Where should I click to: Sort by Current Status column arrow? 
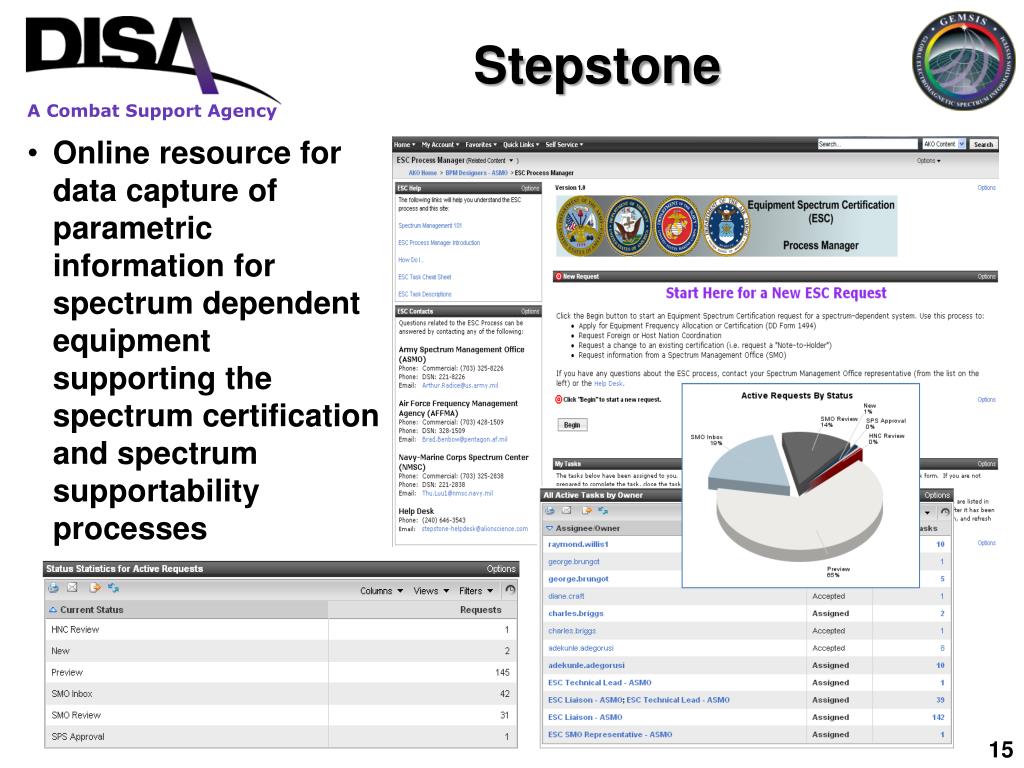[x=53, y=609]
